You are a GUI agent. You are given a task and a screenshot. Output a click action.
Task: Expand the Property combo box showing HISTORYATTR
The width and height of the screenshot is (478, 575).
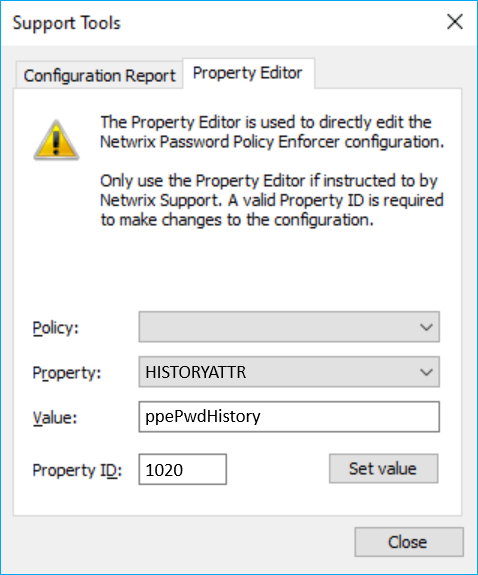289,372
